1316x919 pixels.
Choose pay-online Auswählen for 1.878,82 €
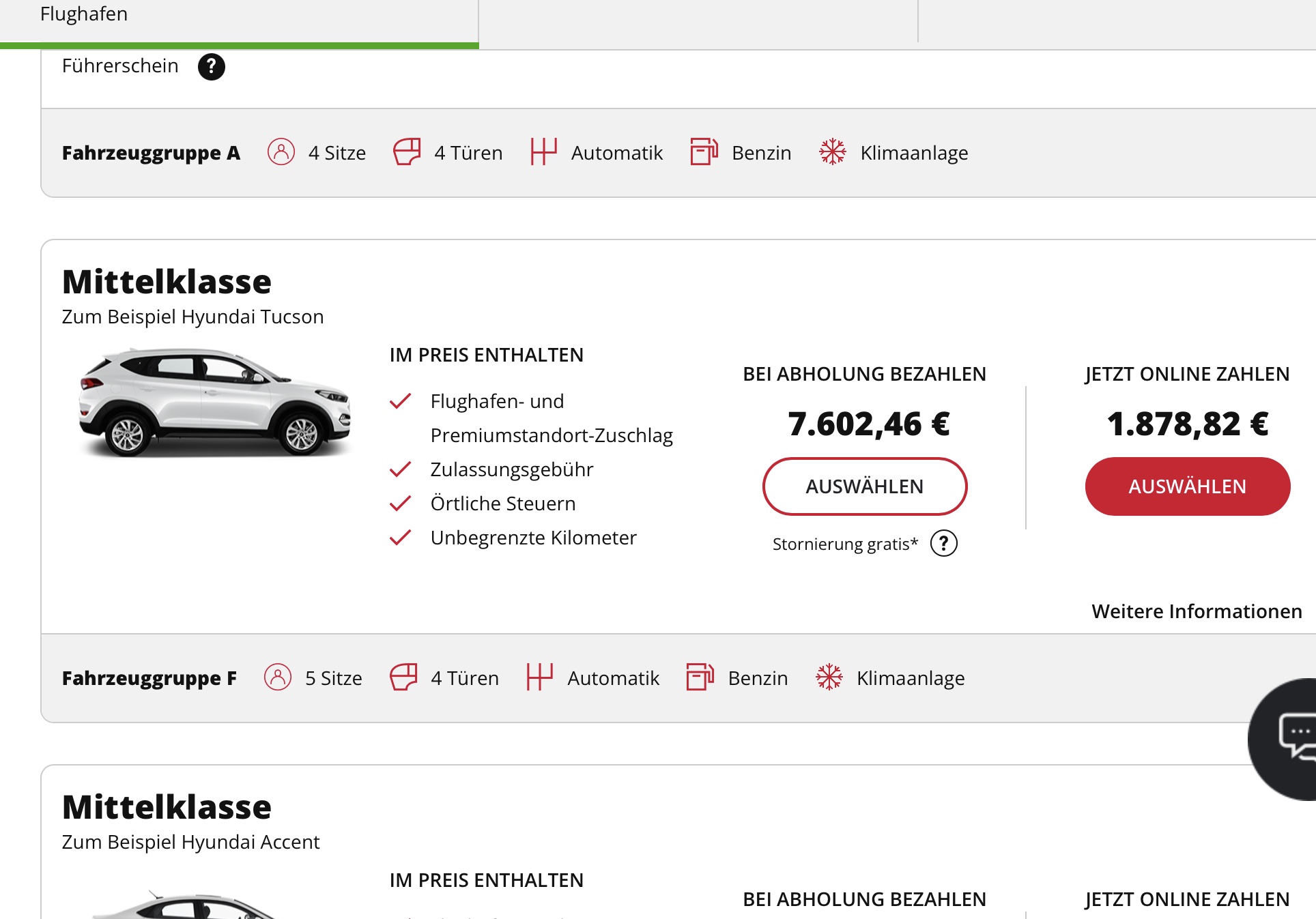coord(1187,486)
